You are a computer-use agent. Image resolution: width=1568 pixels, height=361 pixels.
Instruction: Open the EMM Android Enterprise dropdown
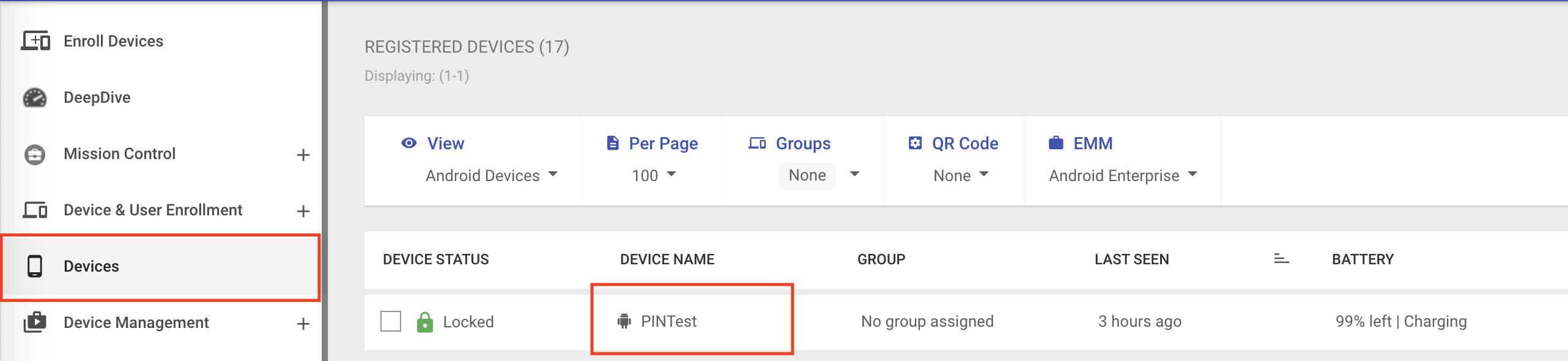point(1123,176)
